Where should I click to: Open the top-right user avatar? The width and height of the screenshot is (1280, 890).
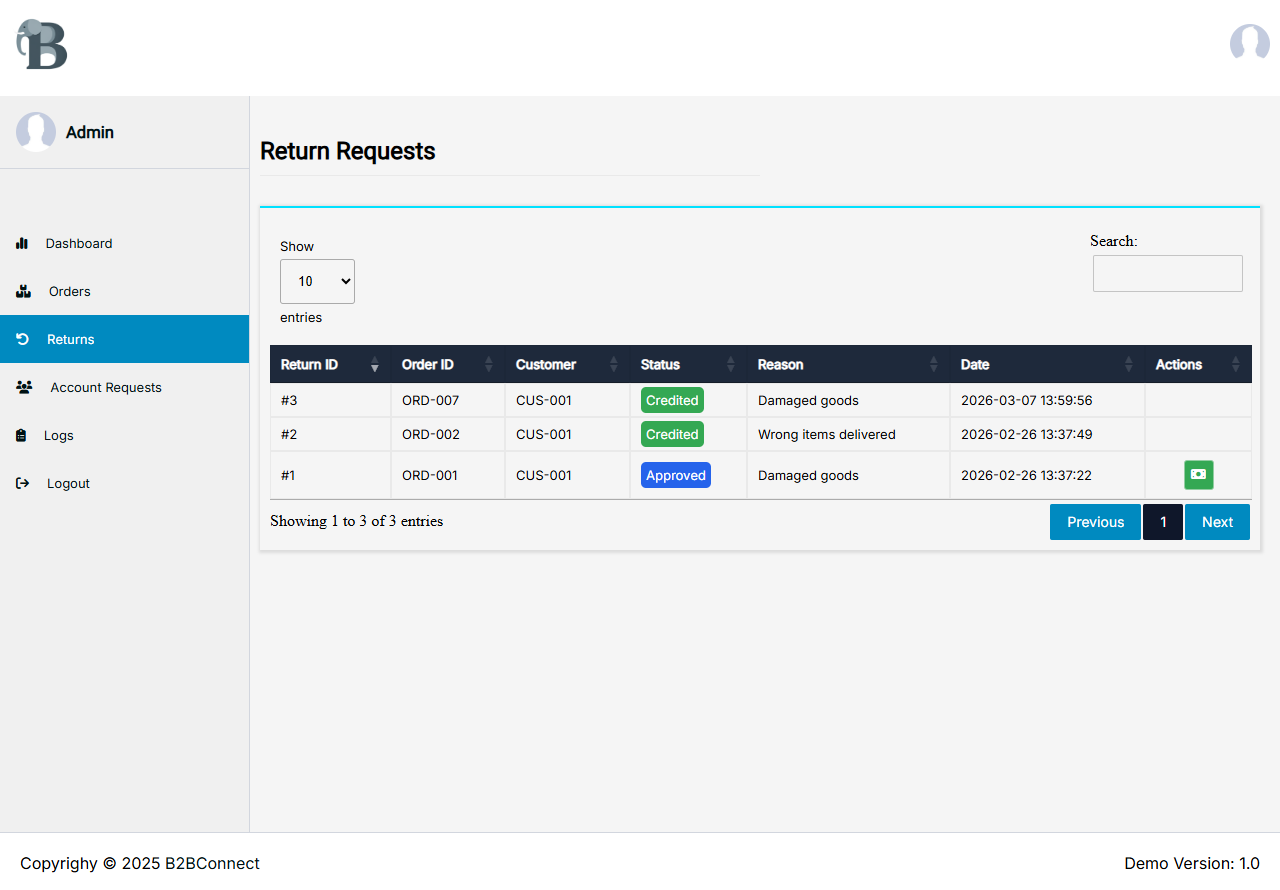point(1249,43)
